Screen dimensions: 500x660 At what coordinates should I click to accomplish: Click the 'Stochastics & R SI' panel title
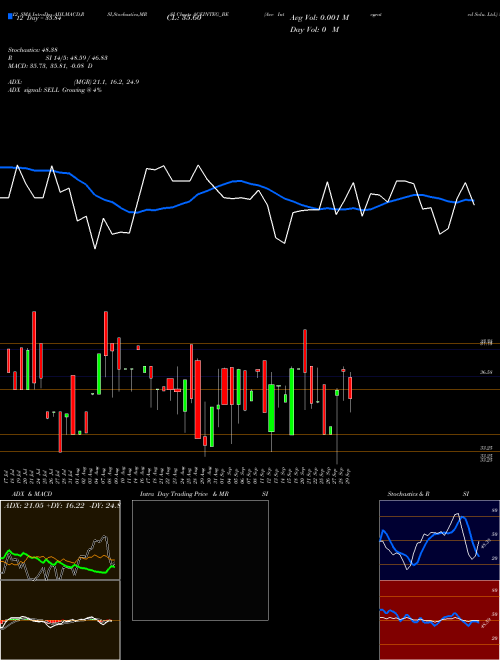tap(428, 494)
